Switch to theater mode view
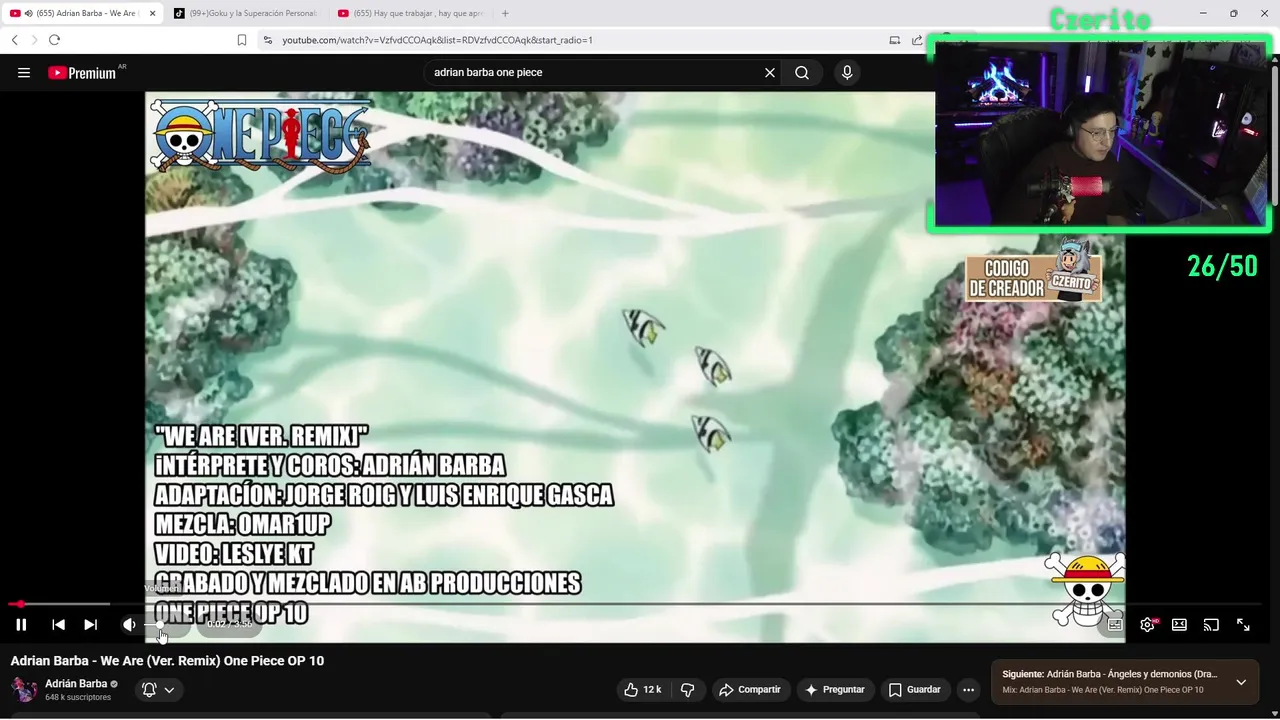1280x720 pixels. (1179, 625)
